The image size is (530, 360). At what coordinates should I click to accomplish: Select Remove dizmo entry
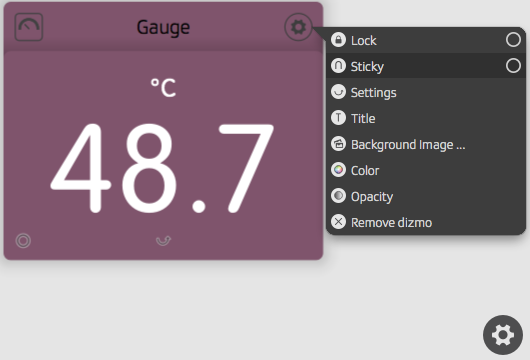426,222
